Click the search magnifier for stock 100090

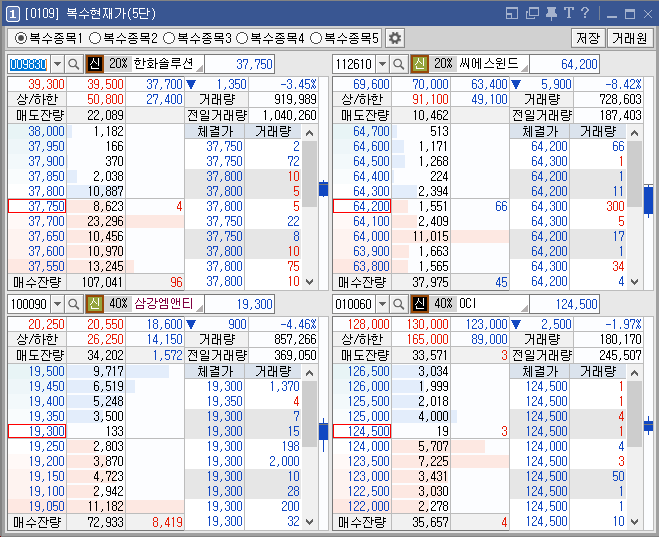click(x=74, y=304)
